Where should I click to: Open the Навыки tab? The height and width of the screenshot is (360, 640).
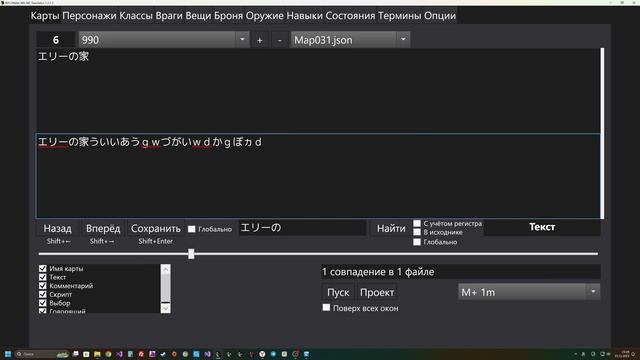coord(304,16)
